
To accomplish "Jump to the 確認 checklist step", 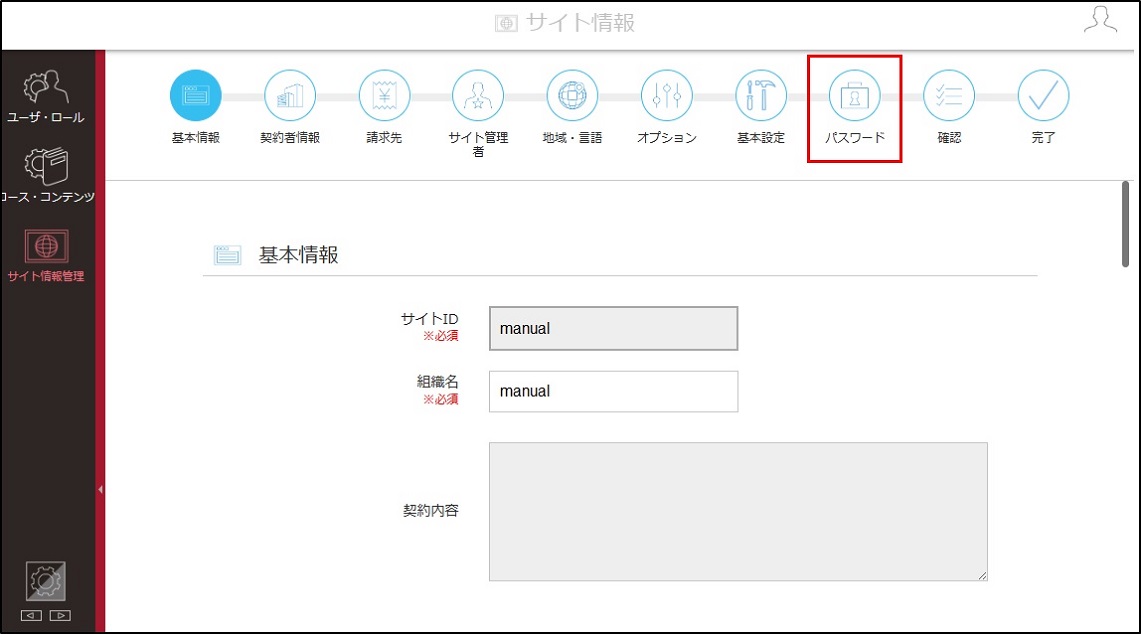I will pos(949,95).
